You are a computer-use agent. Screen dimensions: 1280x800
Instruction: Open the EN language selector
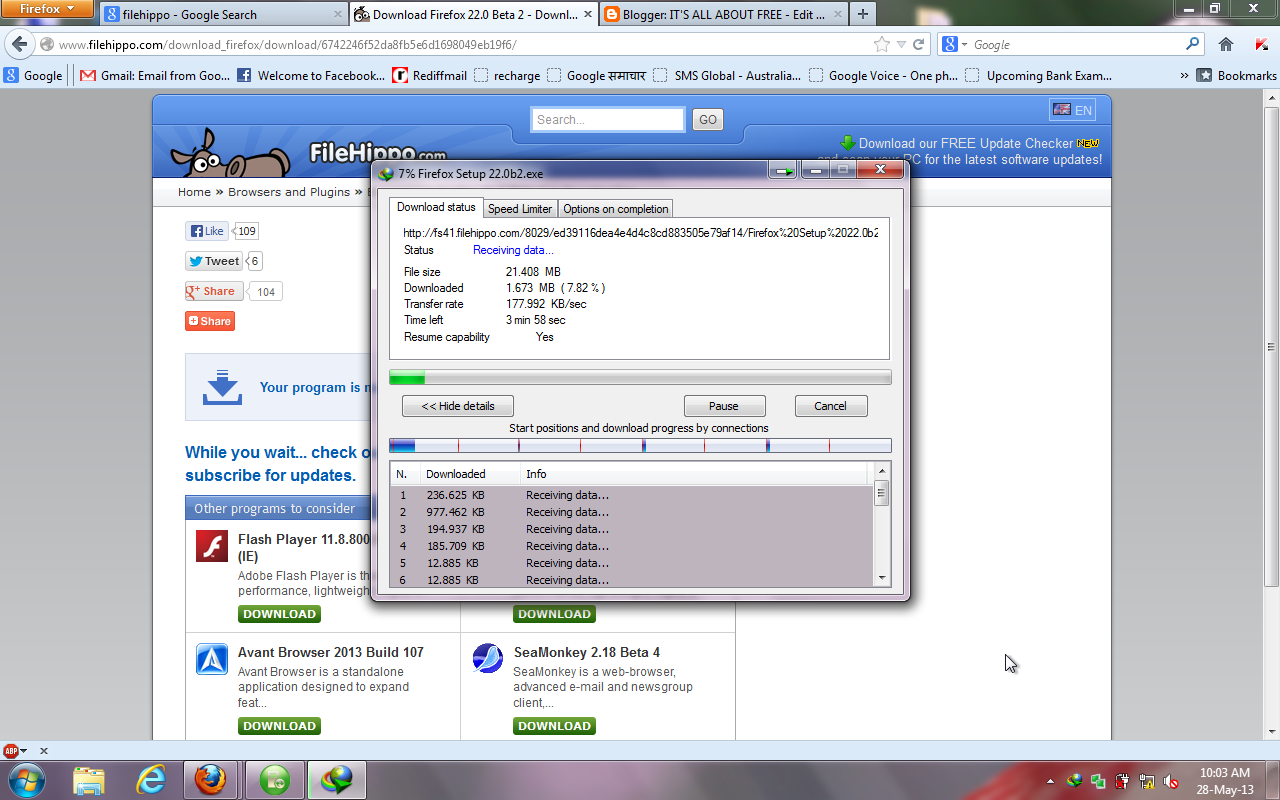pyautogui.click(x=1072, y=110)
